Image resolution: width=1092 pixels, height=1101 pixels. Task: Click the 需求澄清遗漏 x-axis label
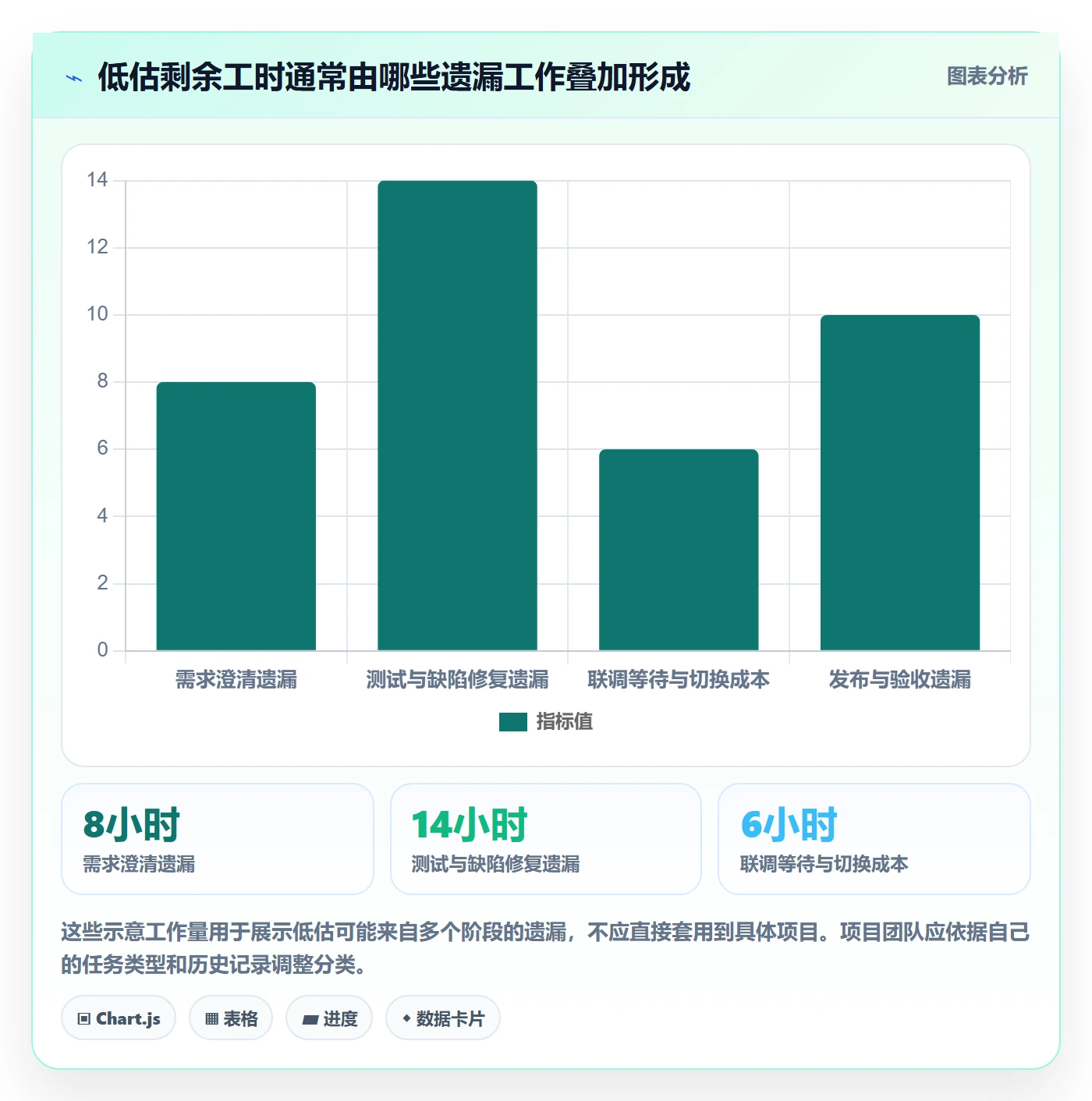coord(236,680)
